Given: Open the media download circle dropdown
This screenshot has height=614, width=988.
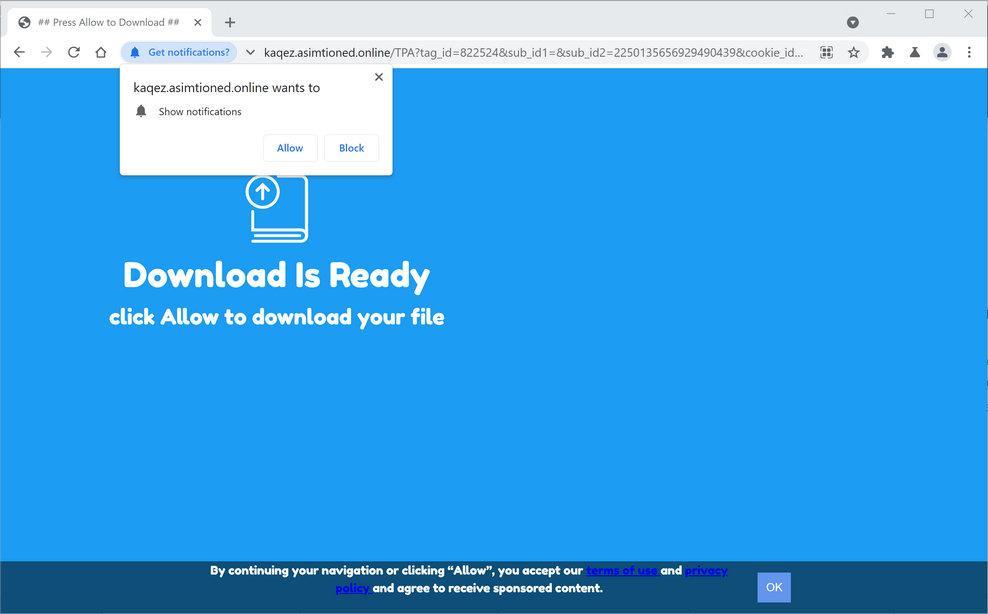Looking at the screenshot, I should point(852,21).
